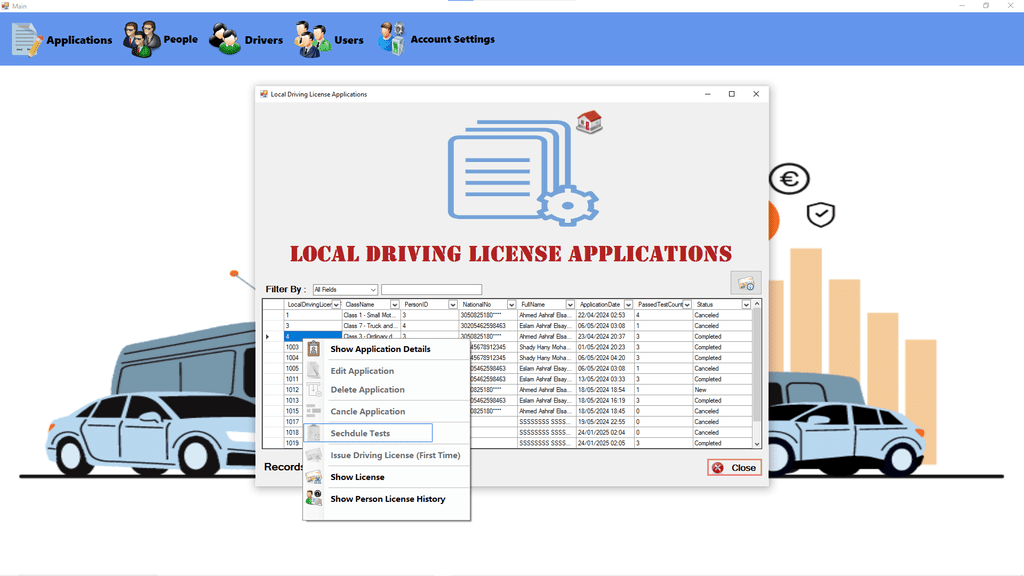Click the filter text input box

tap(431, 290)
